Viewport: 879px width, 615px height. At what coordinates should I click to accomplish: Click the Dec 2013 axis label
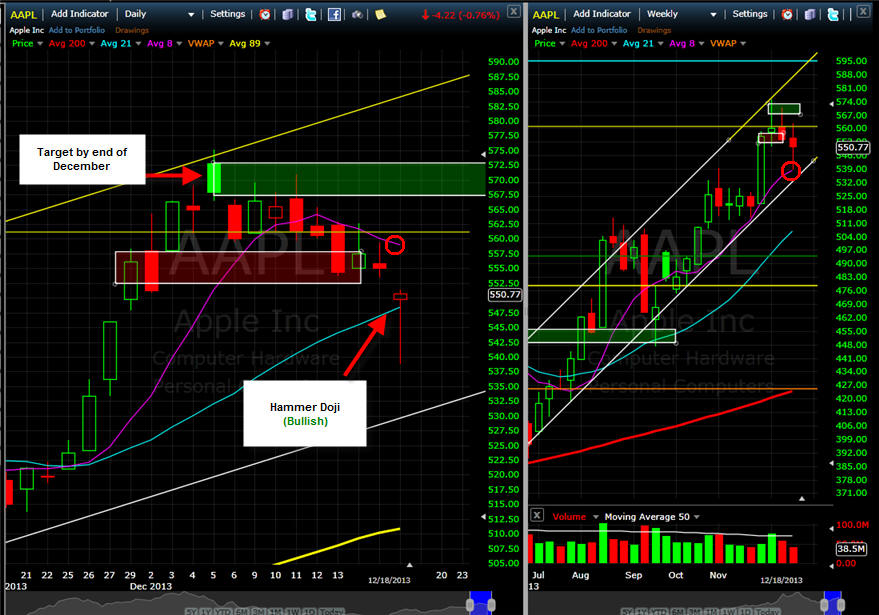coord(151,586)
